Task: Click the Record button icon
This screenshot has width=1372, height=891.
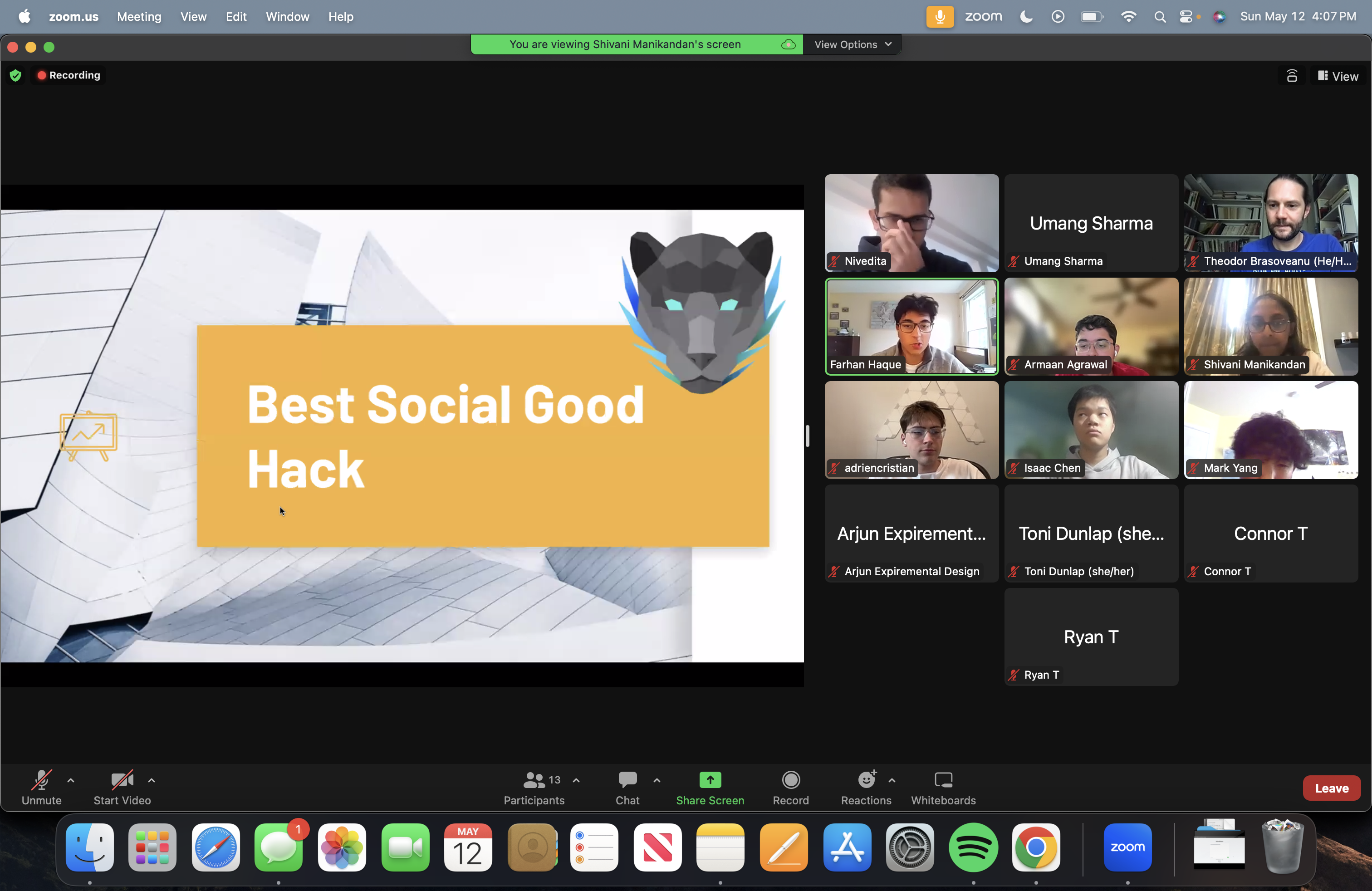Action: tap(790, 780)
